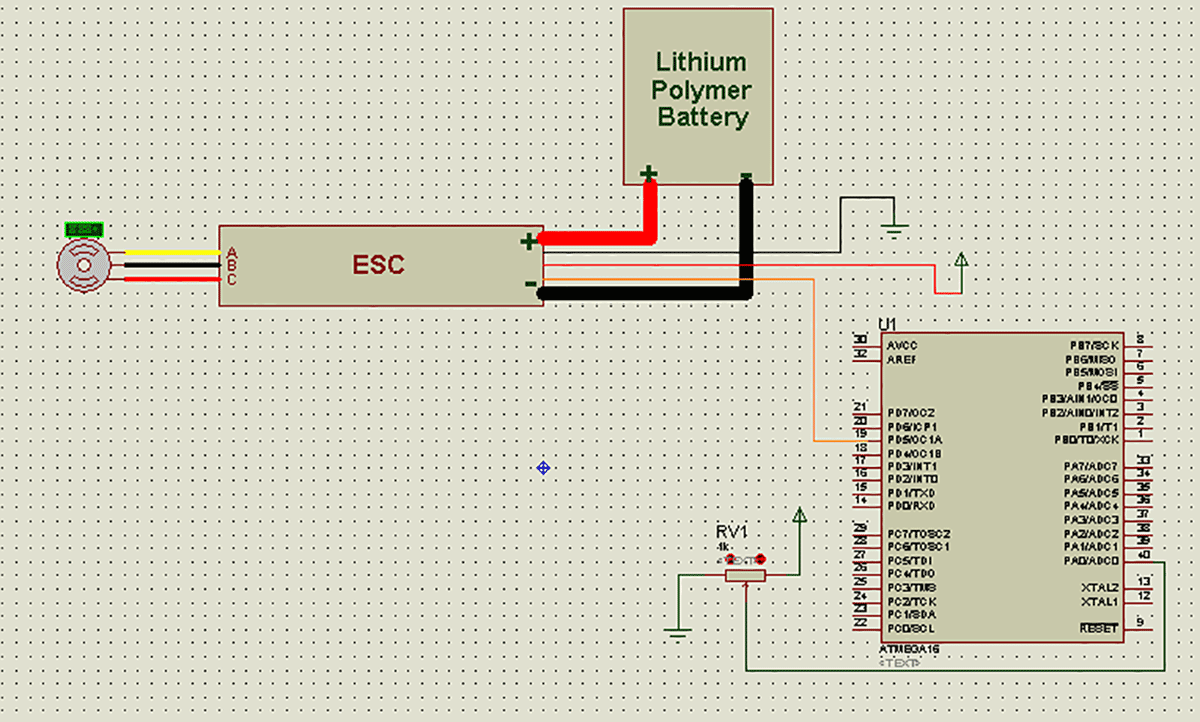Select the brushless motor symbol
1200x722 pixels.
[x=82, y=266]
